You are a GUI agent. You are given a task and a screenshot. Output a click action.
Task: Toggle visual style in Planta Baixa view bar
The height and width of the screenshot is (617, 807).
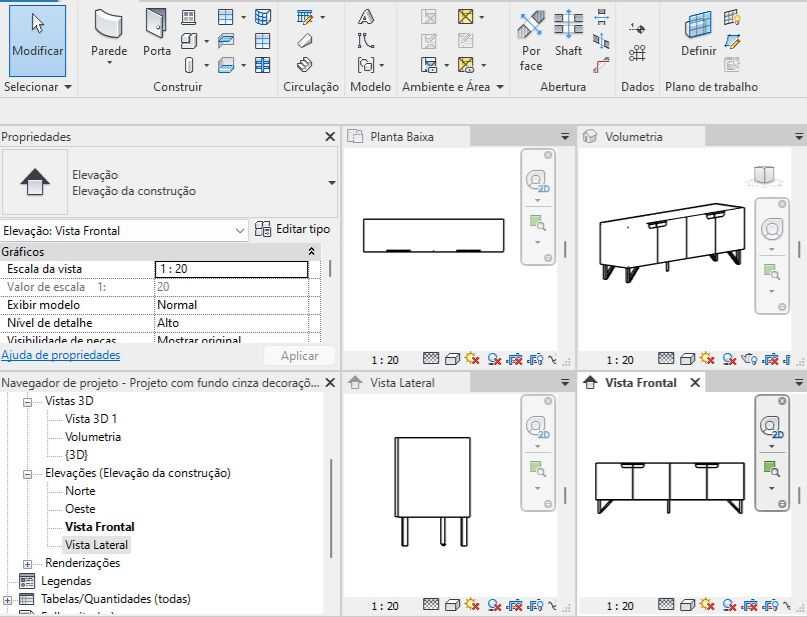pyautogui.click(x=451, y=359)
